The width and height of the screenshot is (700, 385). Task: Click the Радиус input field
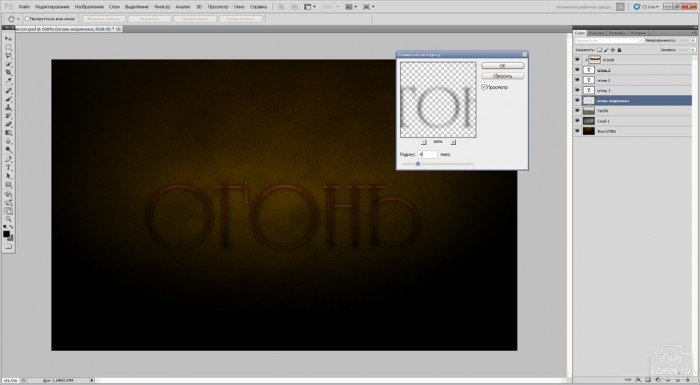(428, 154)
